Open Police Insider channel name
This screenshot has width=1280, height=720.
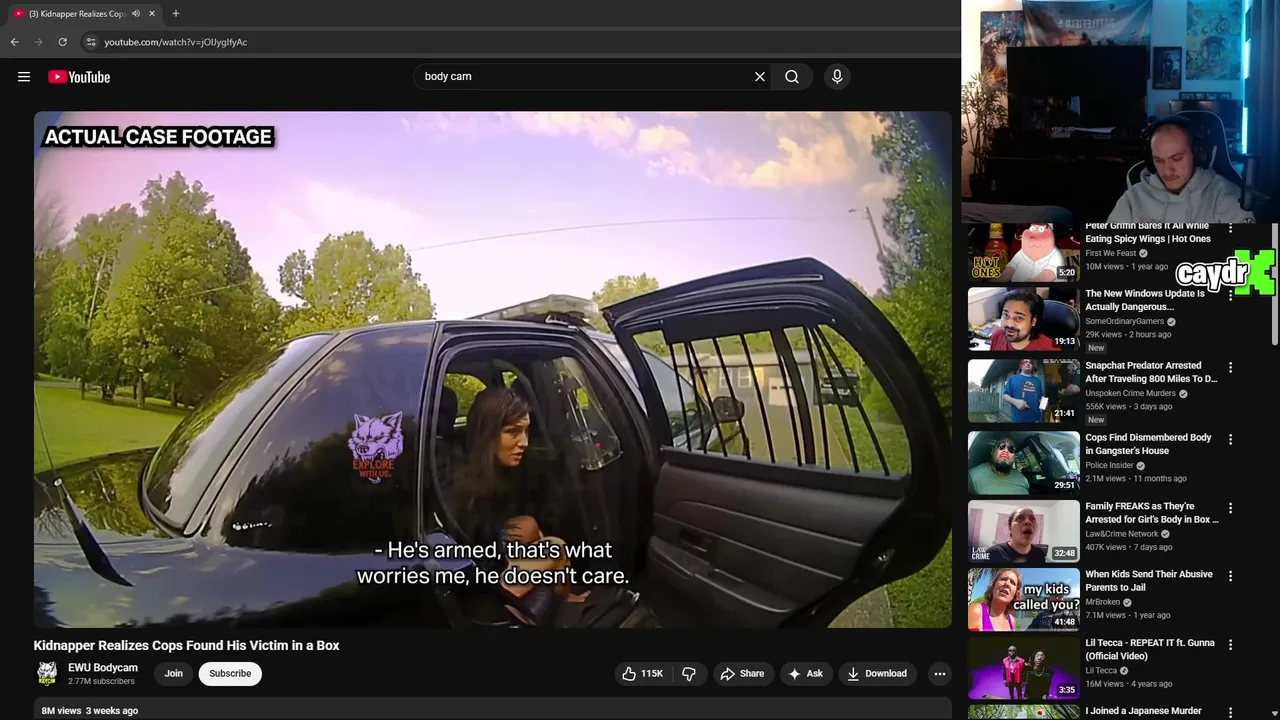point(1109,466)
